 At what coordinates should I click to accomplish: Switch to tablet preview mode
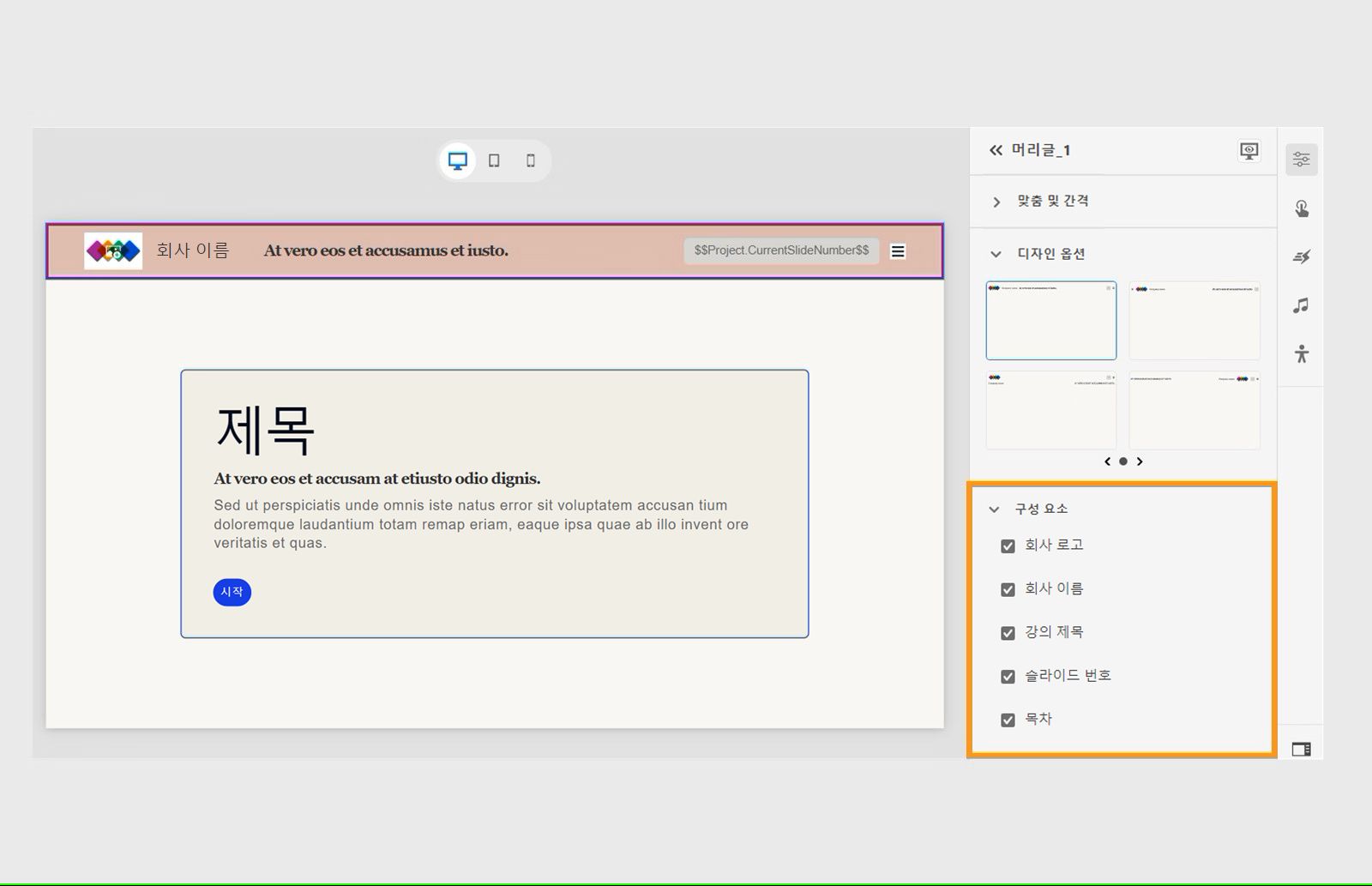point(494,160)
